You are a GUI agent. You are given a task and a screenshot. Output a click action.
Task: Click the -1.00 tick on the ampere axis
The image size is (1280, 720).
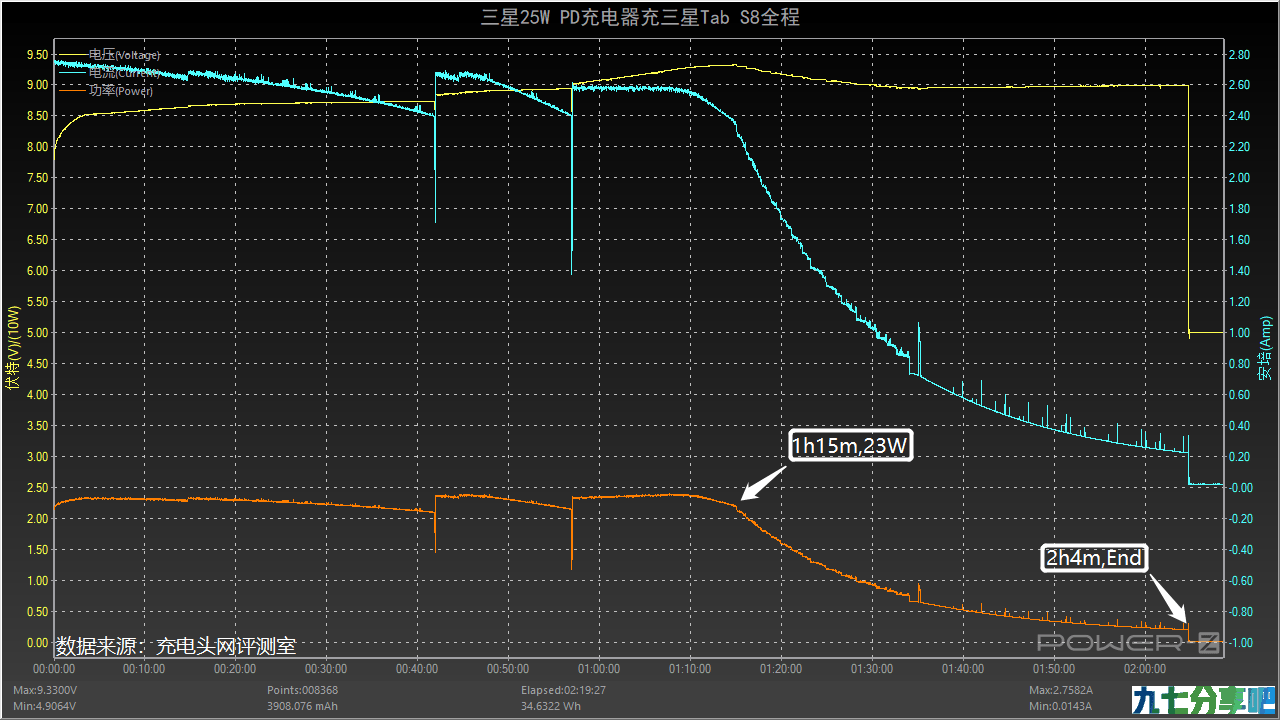[x=1239, y=643]
